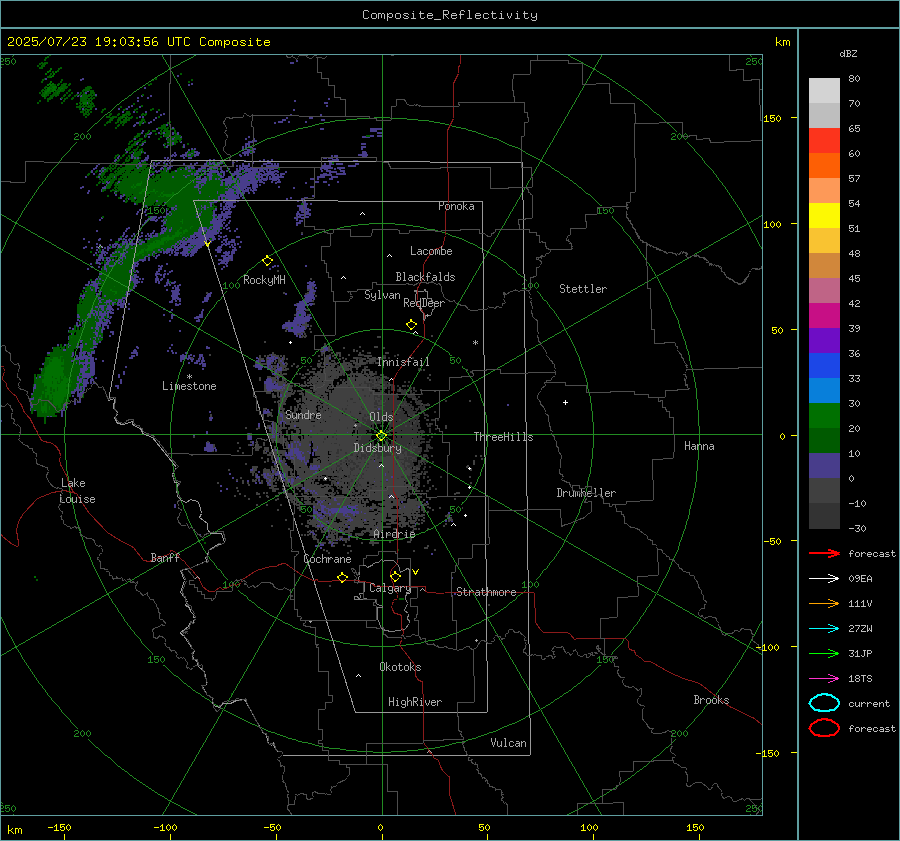Select the Airdrie label
Screen dimensions: 900x841
tap(394, 534)
